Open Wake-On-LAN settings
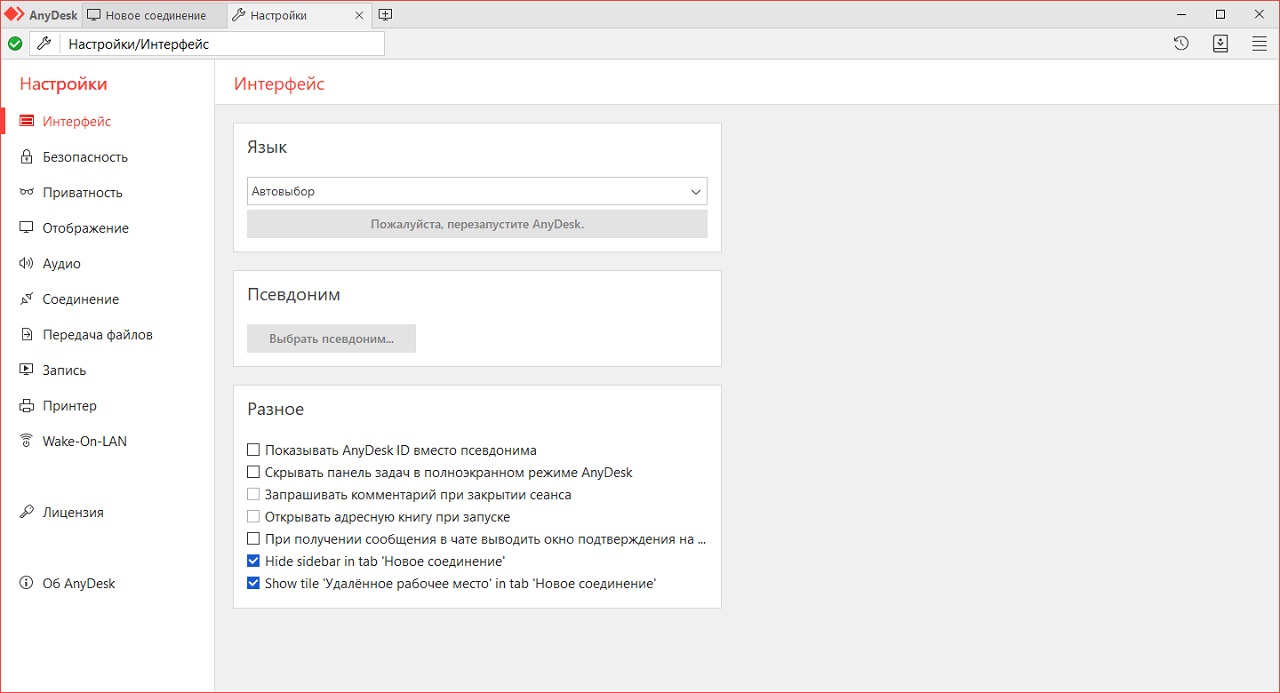1280x693 pixels. coord(84,441)
